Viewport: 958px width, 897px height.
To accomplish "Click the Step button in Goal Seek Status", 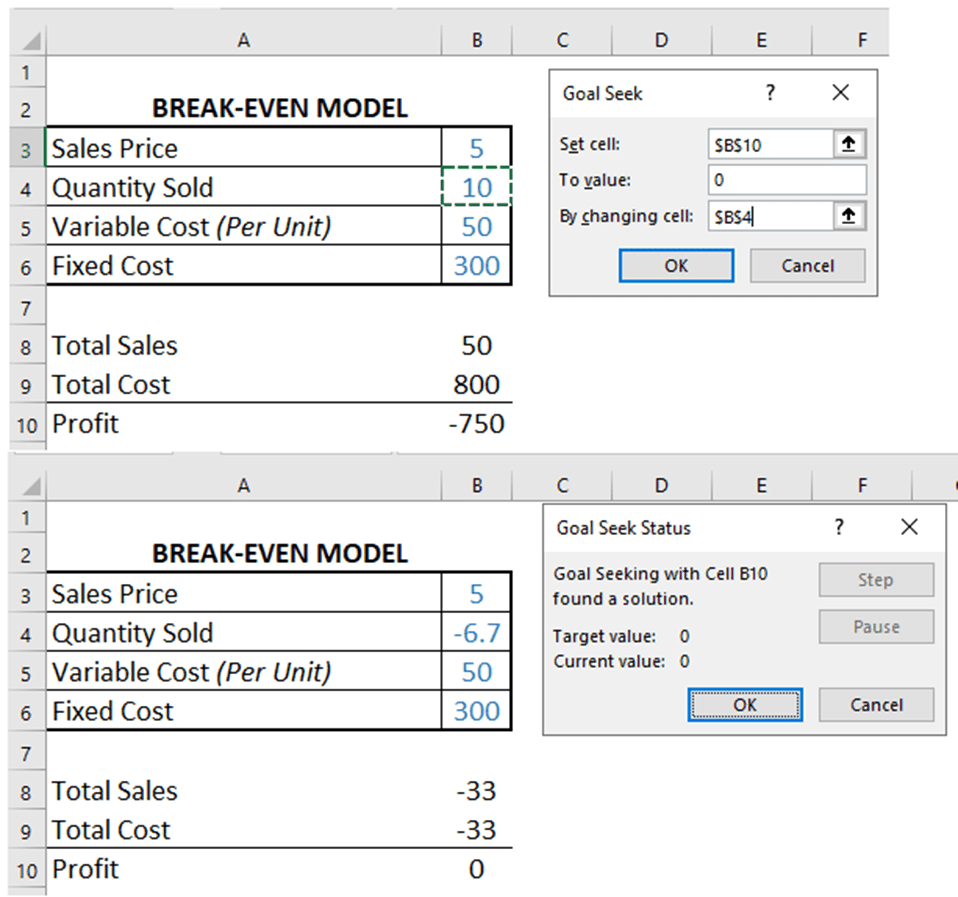I will pos(876,579).
